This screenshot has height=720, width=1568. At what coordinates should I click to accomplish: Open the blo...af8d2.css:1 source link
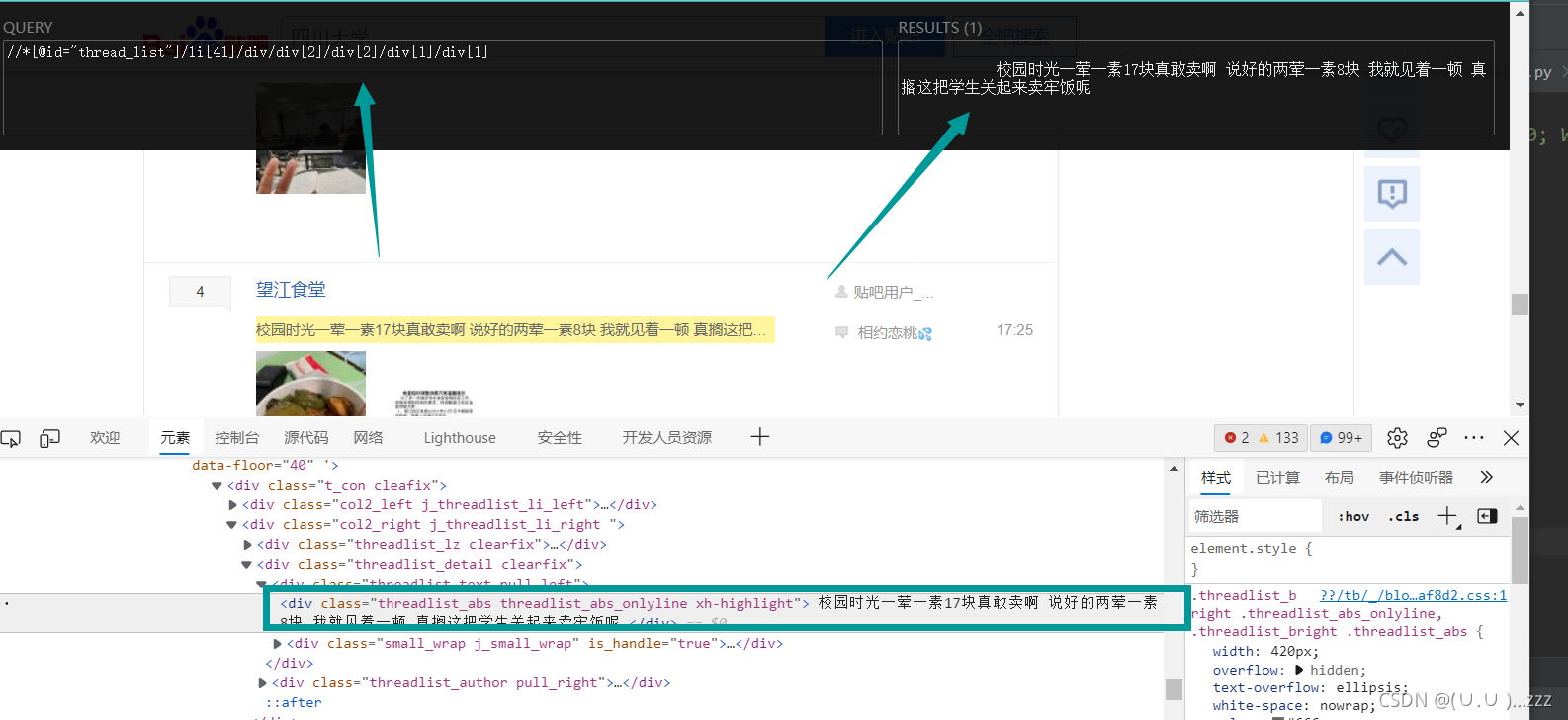coord(1413,595)
